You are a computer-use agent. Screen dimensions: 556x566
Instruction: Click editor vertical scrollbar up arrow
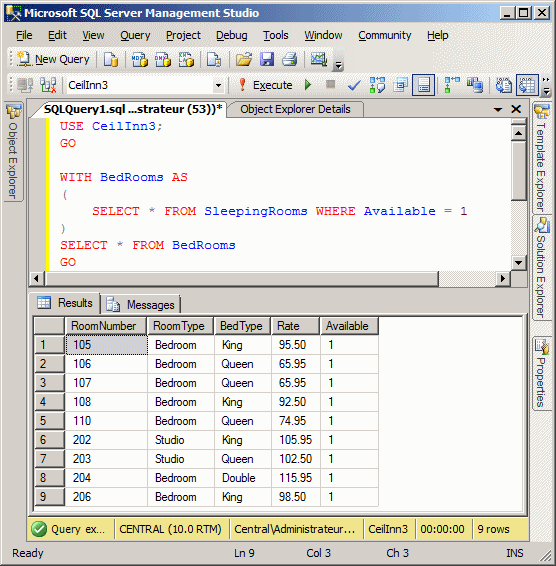coord(518,133)
